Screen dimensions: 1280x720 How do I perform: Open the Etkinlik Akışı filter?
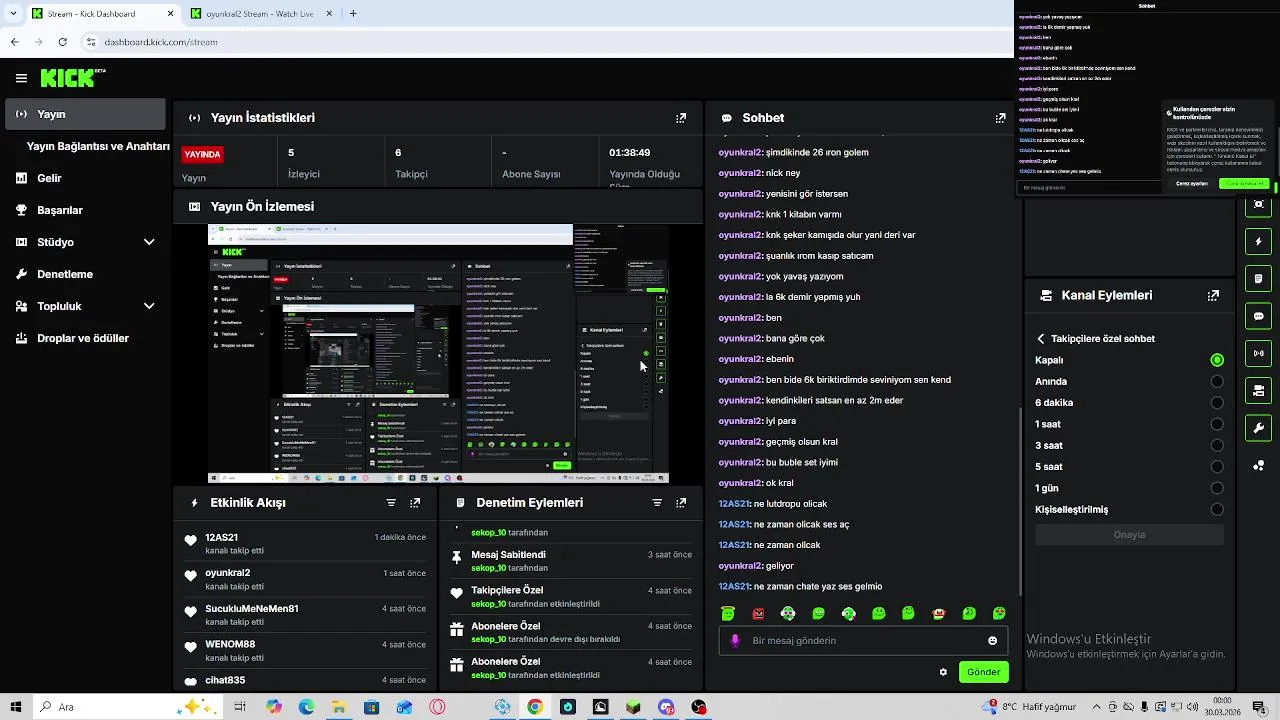tap(391, 503)
